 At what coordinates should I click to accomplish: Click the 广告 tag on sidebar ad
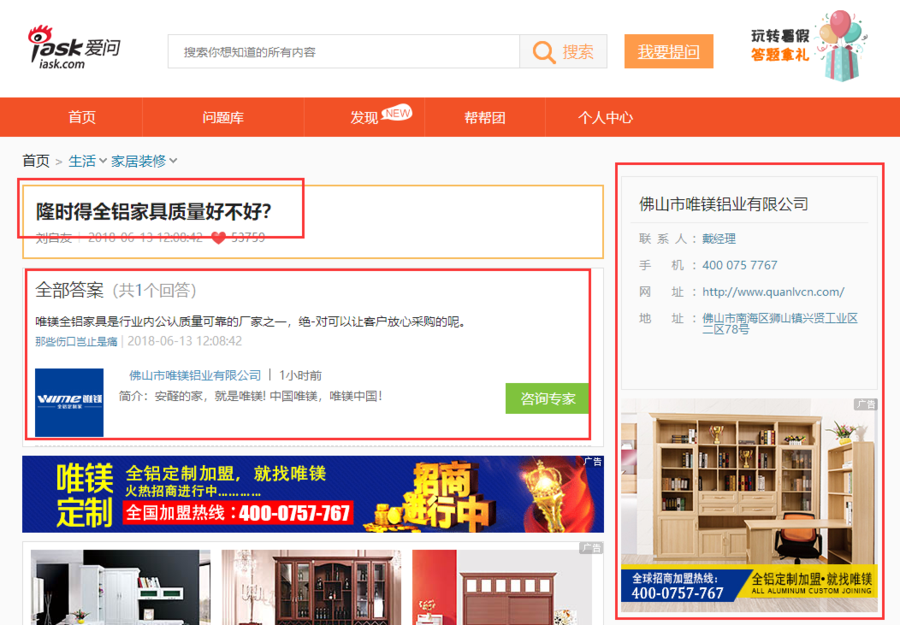pos(866,405)
